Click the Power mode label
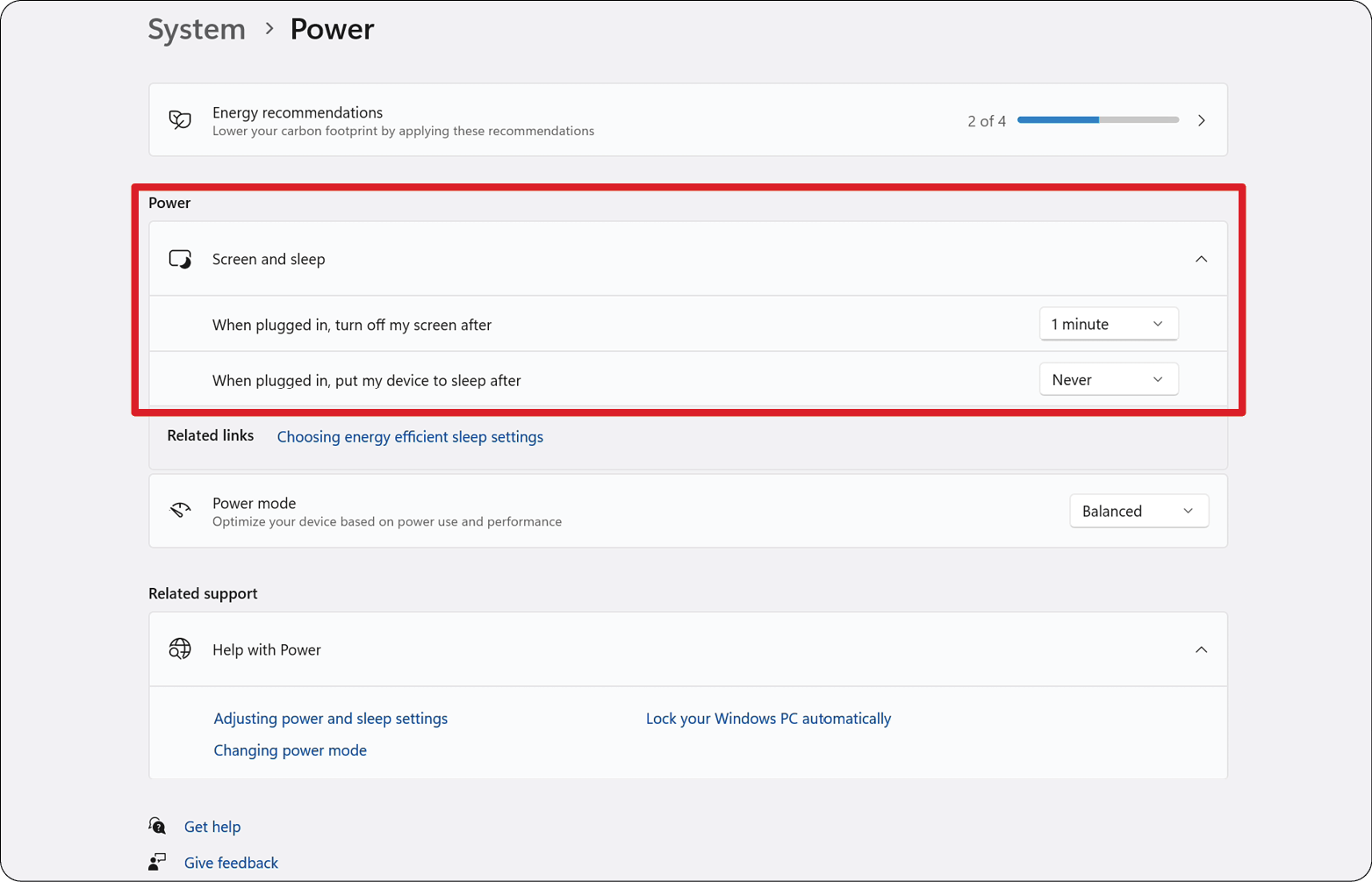This screenshot has width=1372, height=882. click(x=254, y=503)
